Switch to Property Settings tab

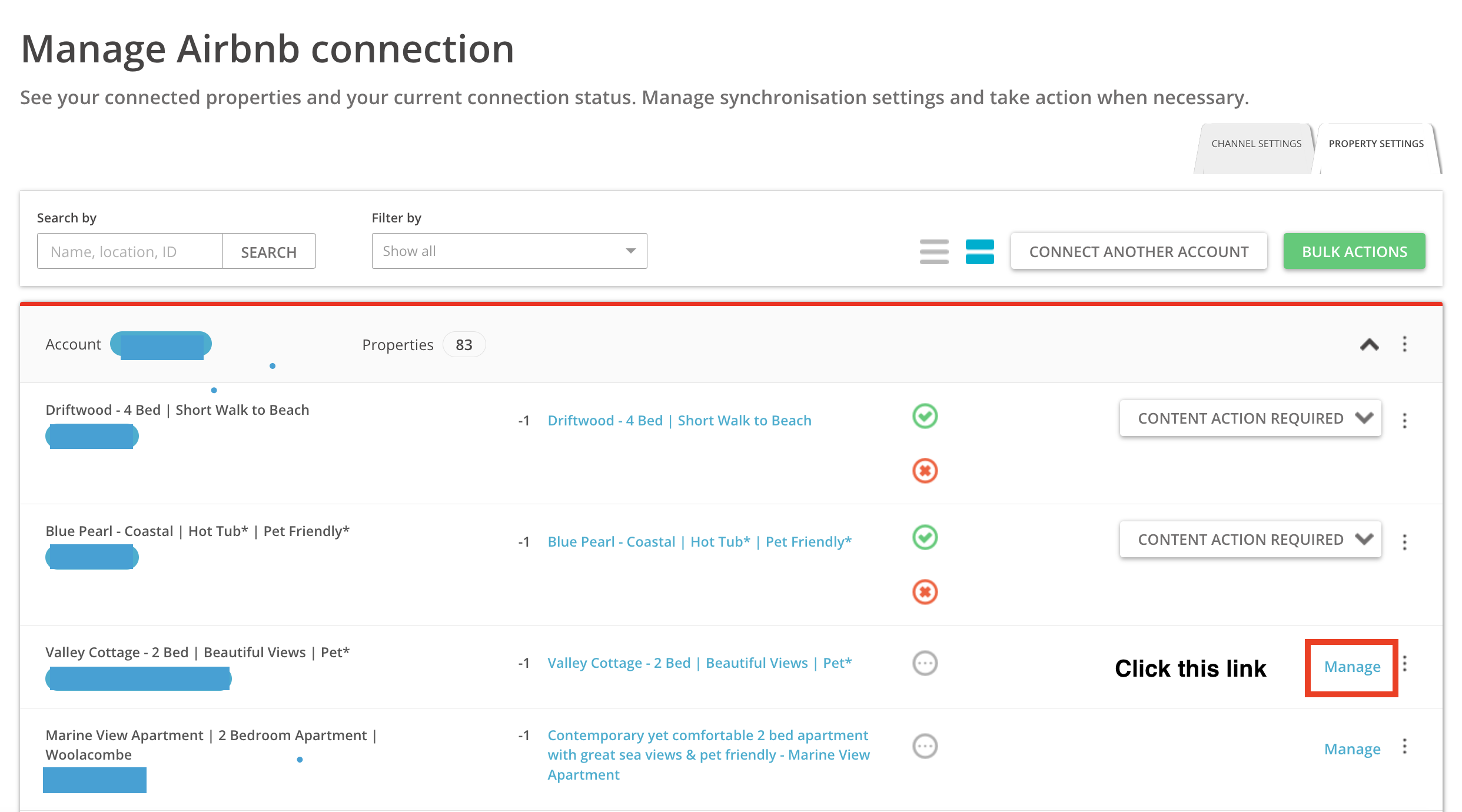(1376, 144)
